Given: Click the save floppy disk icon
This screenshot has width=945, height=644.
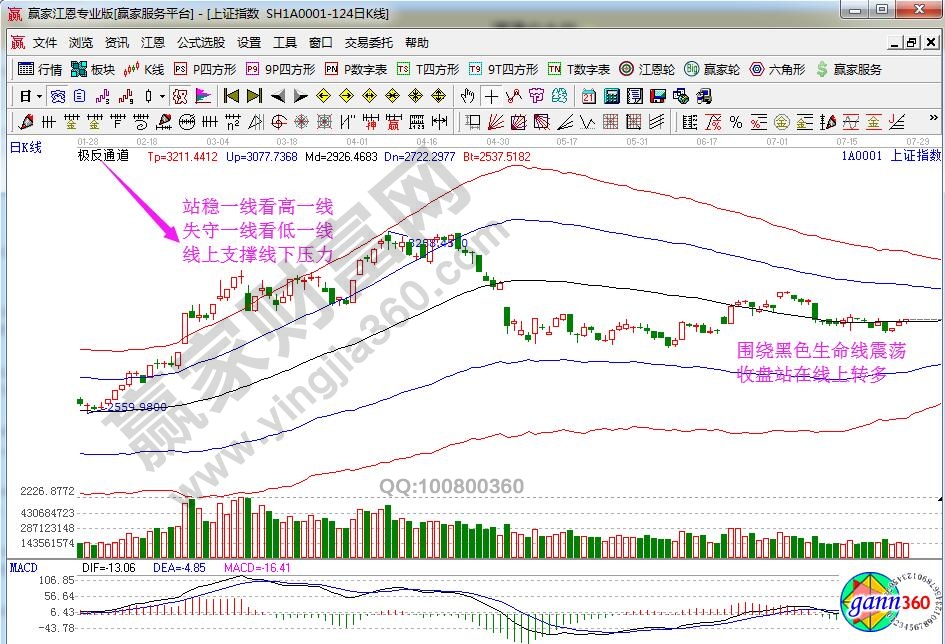Looking at the screenshot, I should [658, 96].
